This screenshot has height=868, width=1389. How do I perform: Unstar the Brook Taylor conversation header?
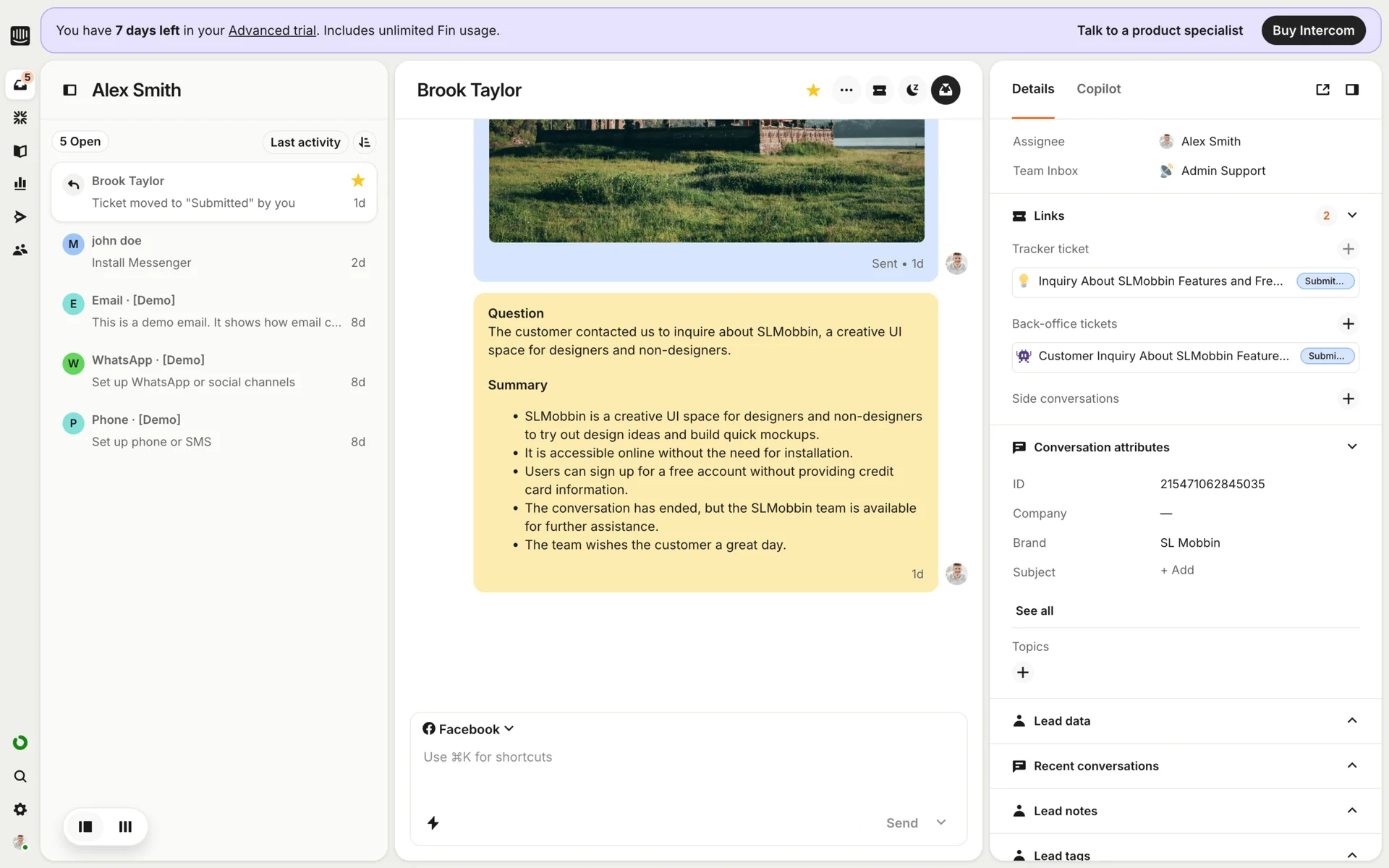[813, 90]
